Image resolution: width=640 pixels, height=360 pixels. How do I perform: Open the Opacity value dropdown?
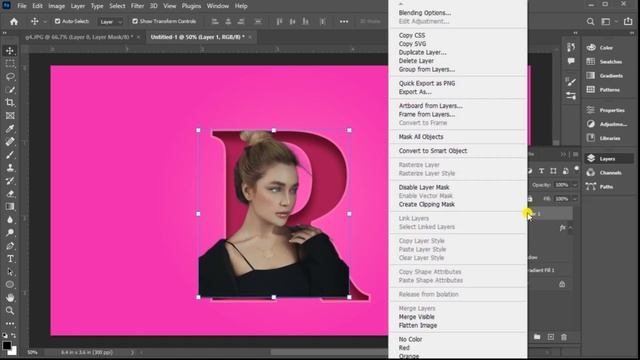575,185
